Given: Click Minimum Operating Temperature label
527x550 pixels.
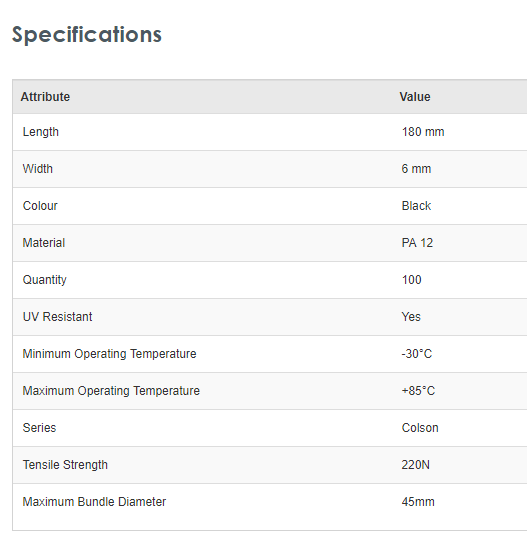Looking at the screenshot, I should click(x=109, y=354).
